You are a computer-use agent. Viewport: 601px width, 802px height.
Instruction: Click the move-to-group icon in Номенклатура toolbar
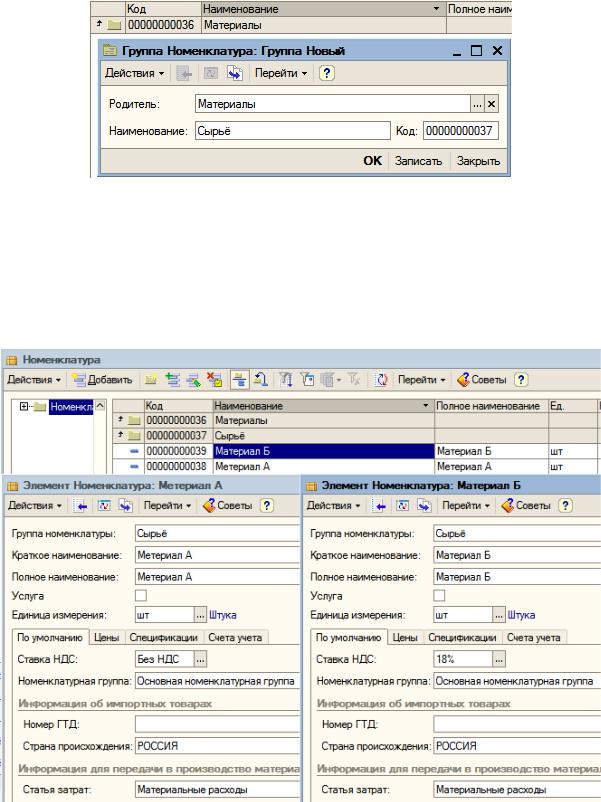tap(261, 380)
